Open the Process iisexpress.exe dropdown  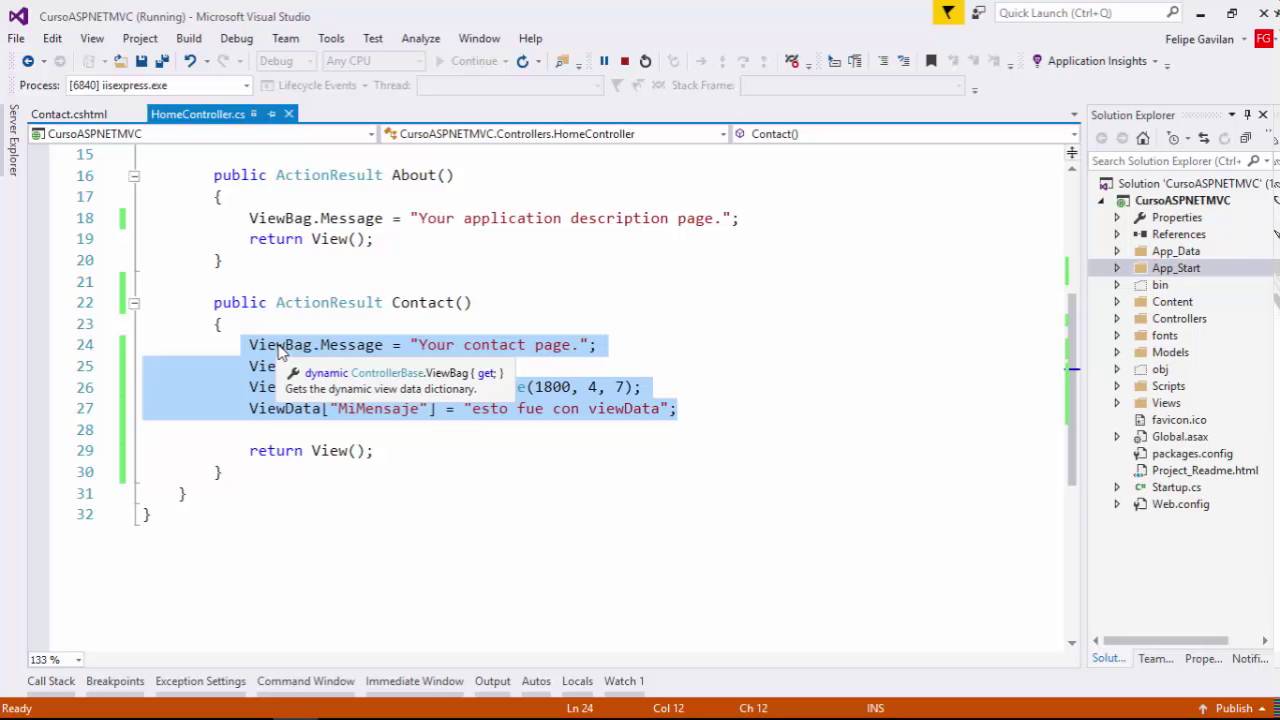coord(246,86)
